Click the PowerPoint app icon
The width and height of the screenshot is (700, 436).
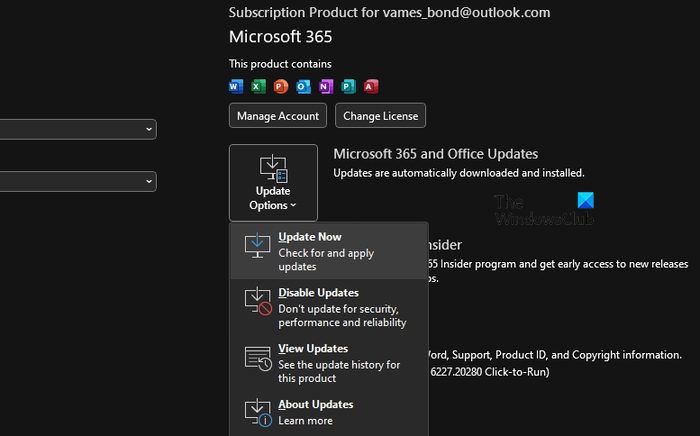click(x=281, y=86)
